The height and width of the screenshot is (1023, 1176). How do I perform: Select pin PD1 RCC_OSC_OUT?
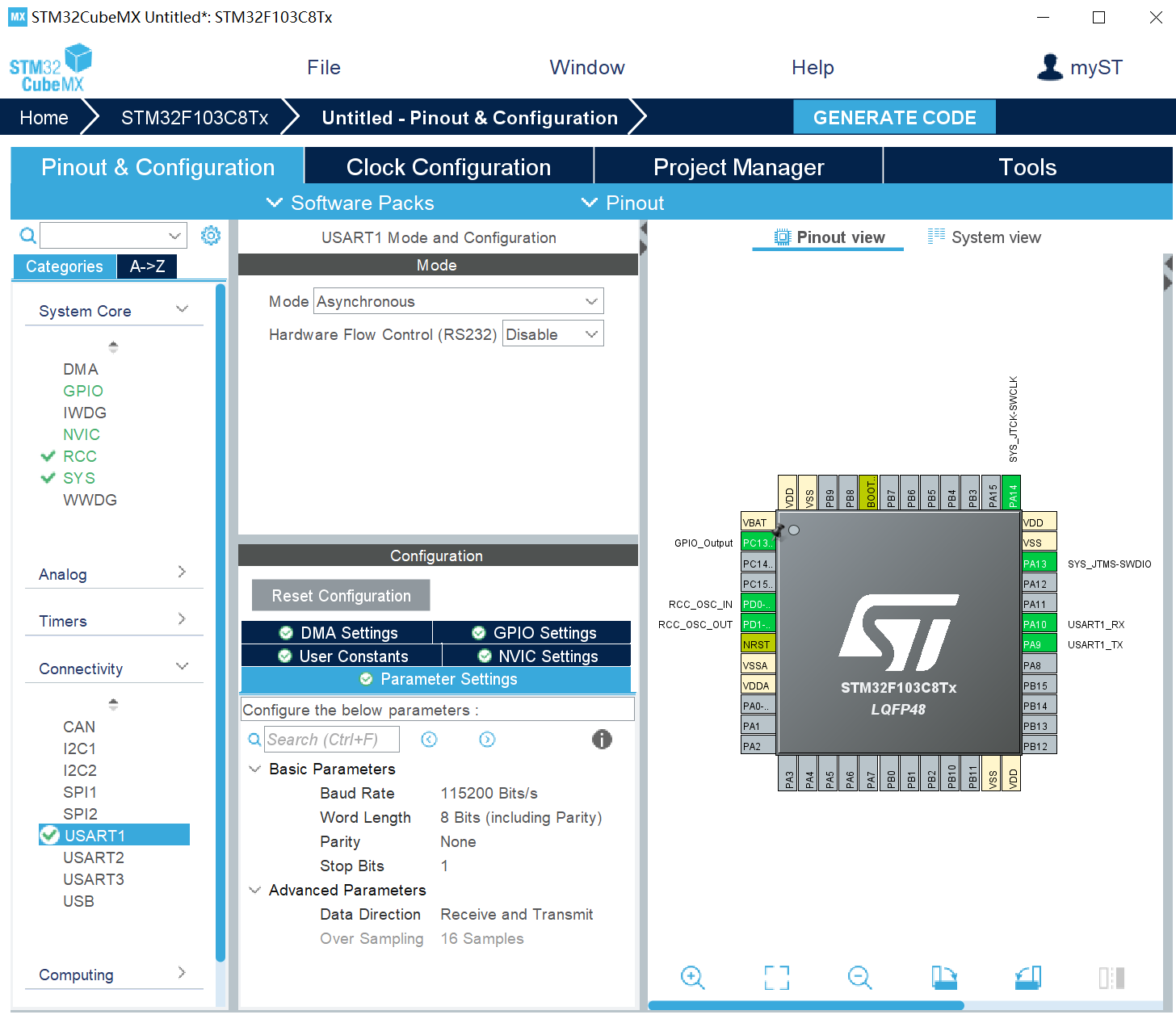[758, 624]
